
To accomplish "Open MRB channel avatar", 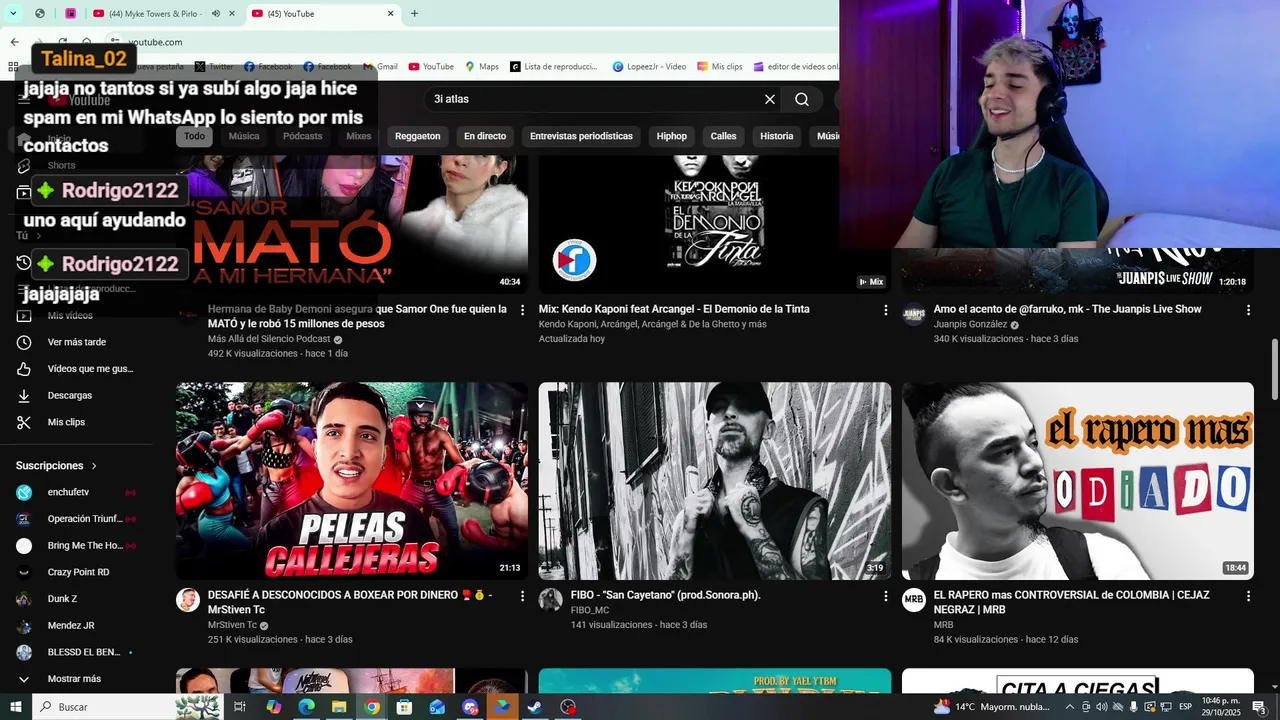I will pyautogui.click(x=914, y=600).
